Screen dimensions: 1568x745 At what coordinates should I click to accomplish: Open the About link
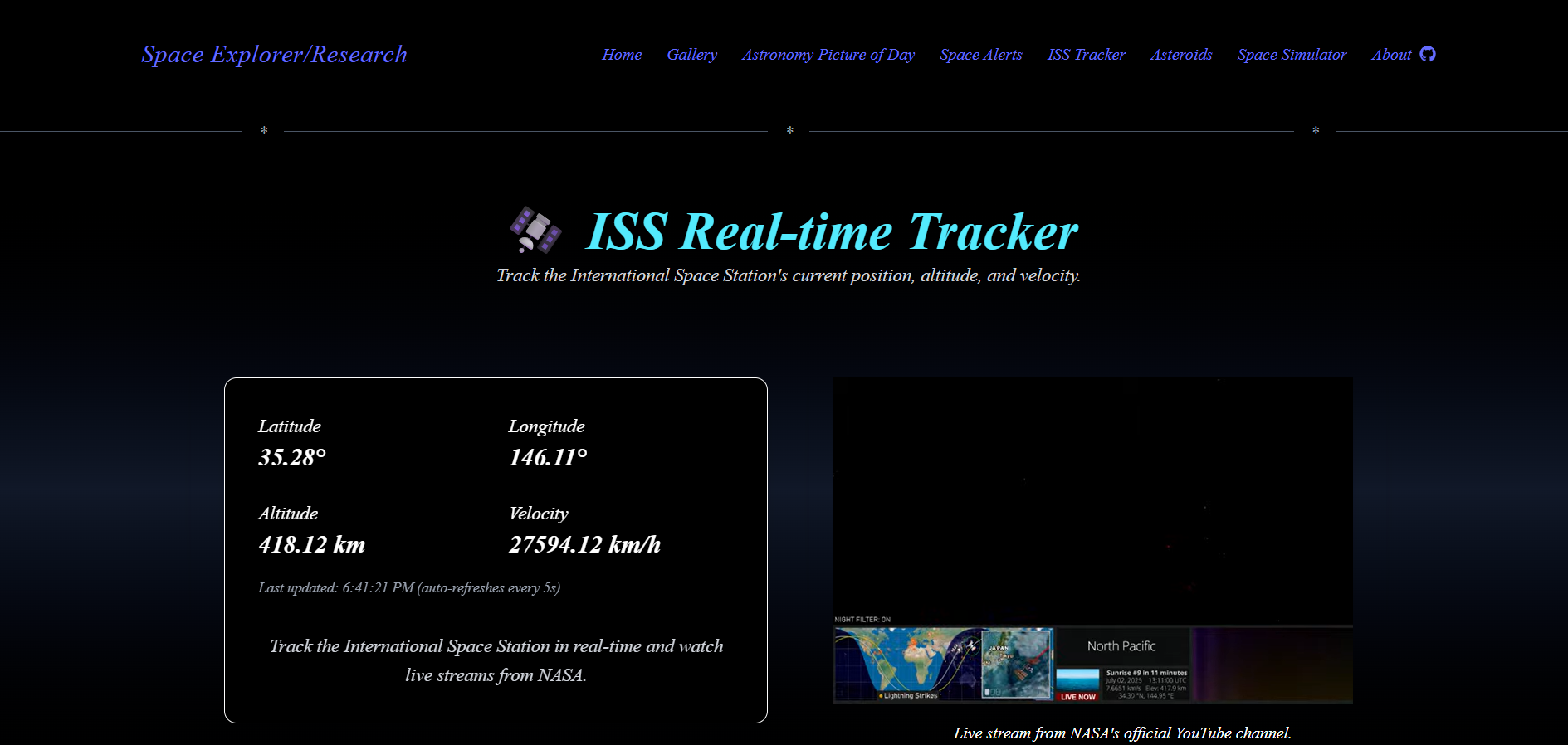1391,55
